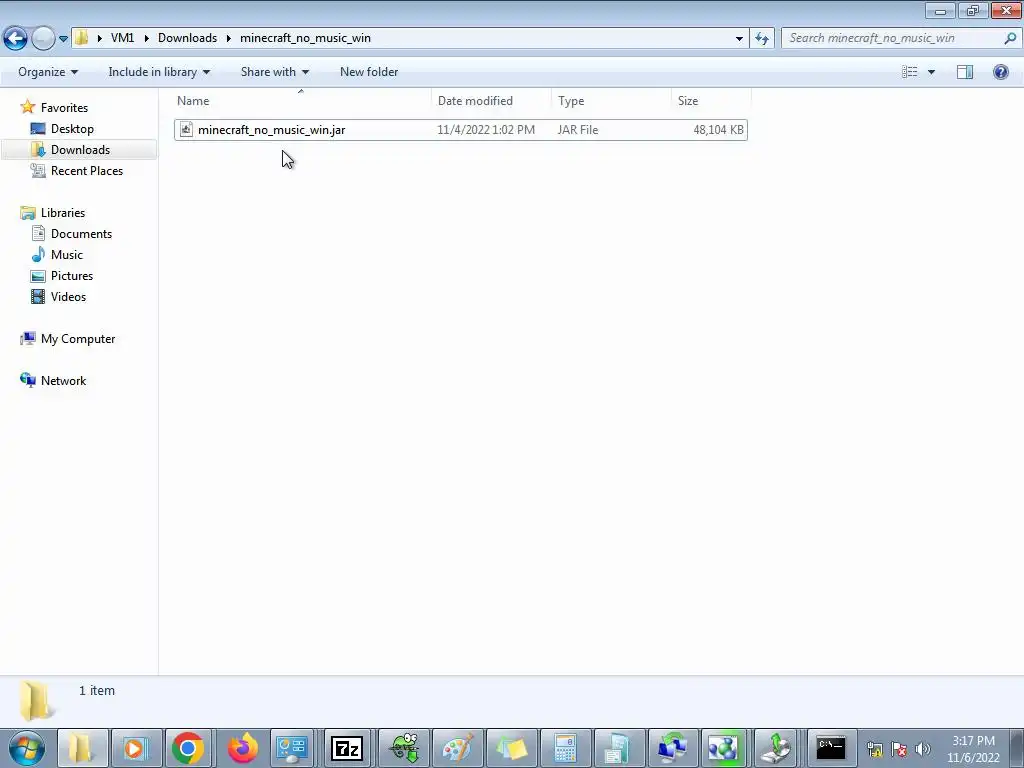Open the Pictures library

pos(72,276)
